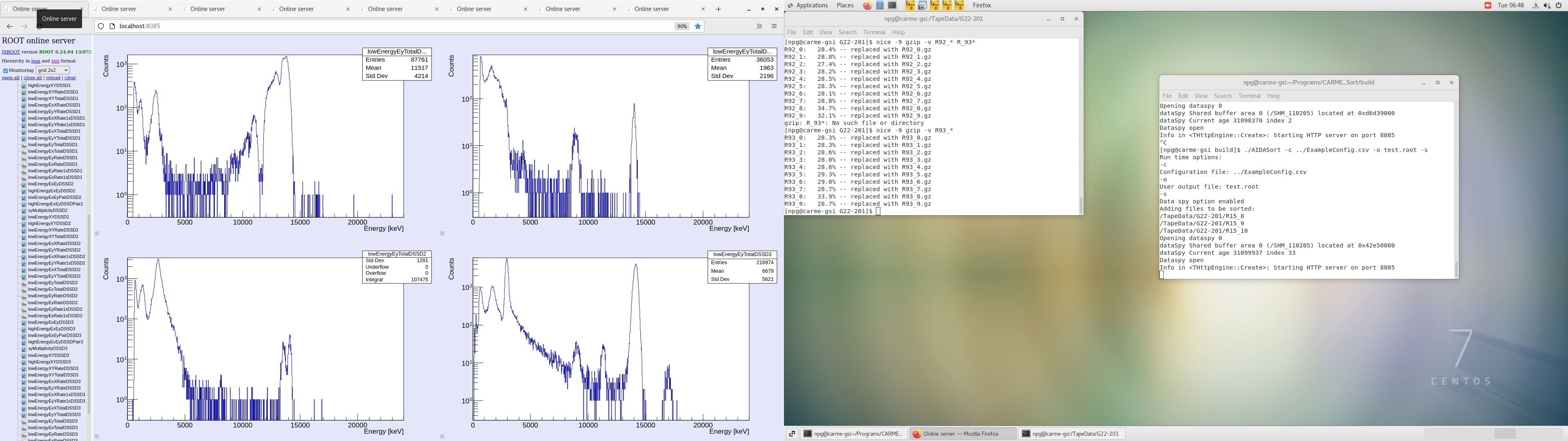This screenshot has width=1568, height=441.
Task: Open the Applications menu in the top panel
Action: (x=811, y=5)
